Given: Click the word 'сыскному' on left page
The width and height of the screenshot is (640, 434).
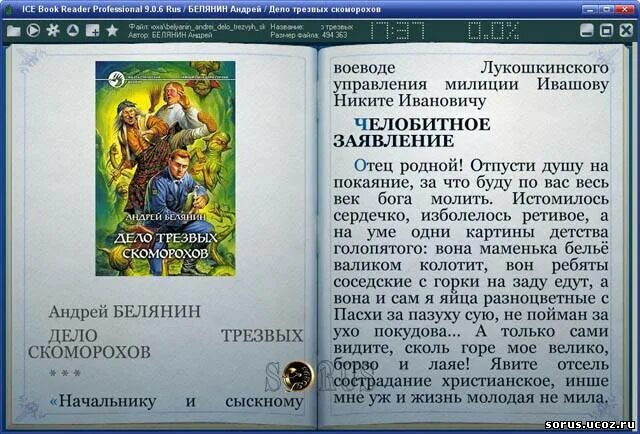Looking at the screenshot, I should [x=264, y=401].
